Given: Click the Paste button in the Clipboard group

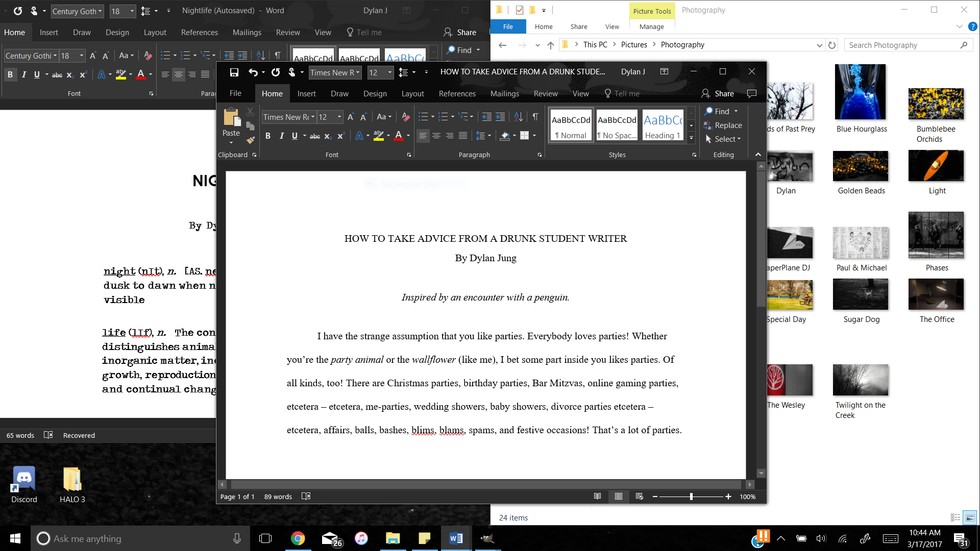Looking at the screenshot, I should point(231,124).
